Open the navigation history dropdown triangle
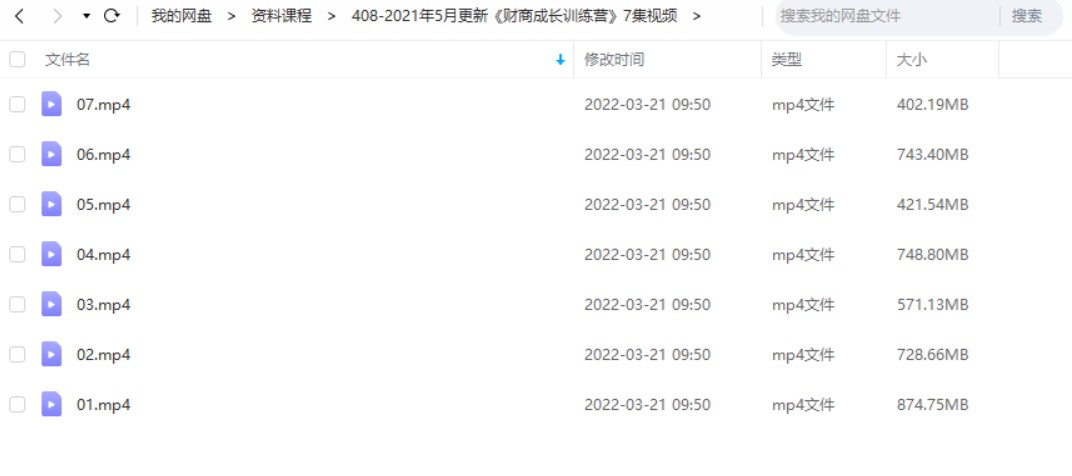 pos(86,16)
